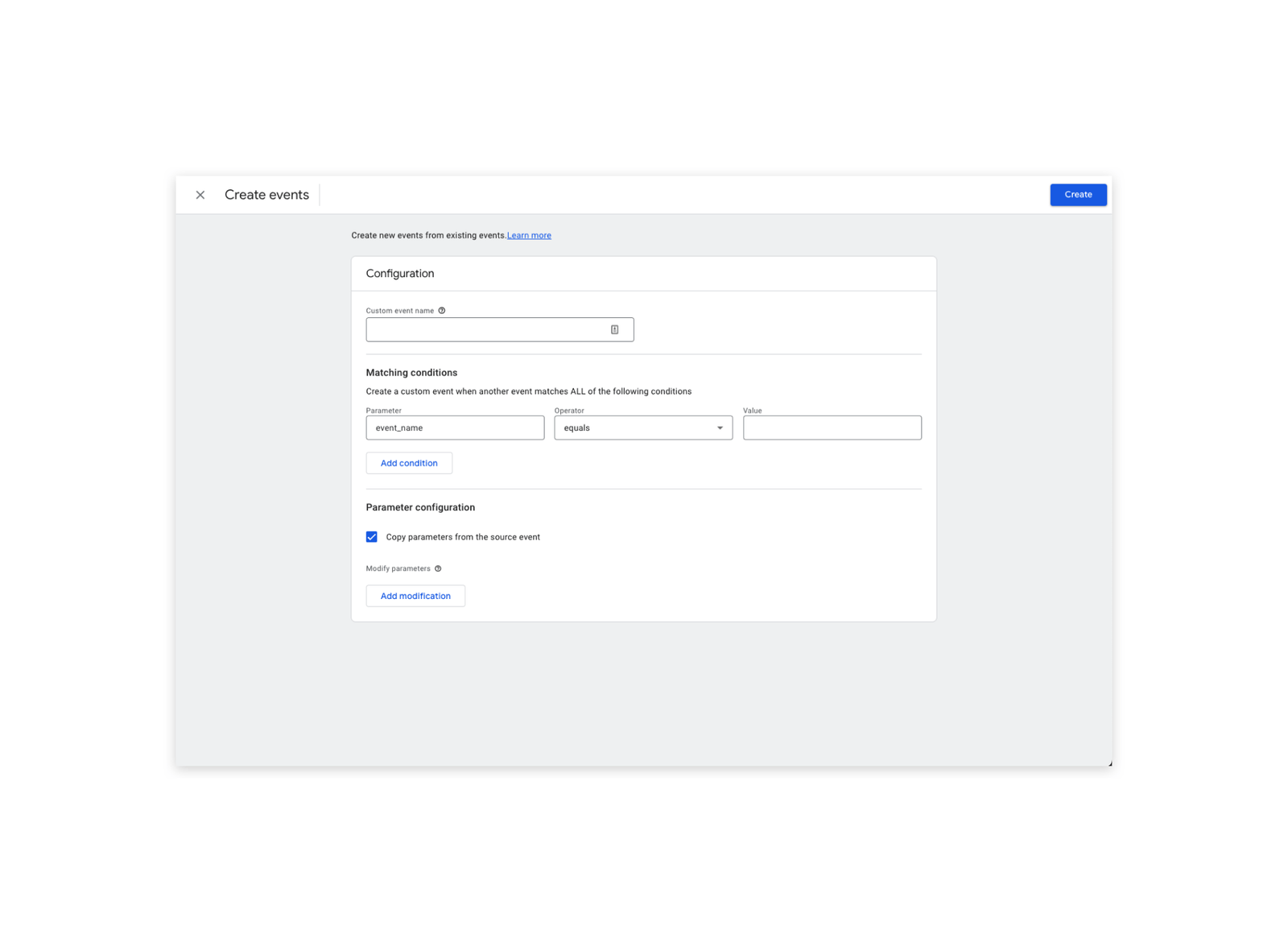Select the Parameter field containing event_name
Image resolution: width=1288 pixels, height=942 pixels.
(x=455, y=428)
